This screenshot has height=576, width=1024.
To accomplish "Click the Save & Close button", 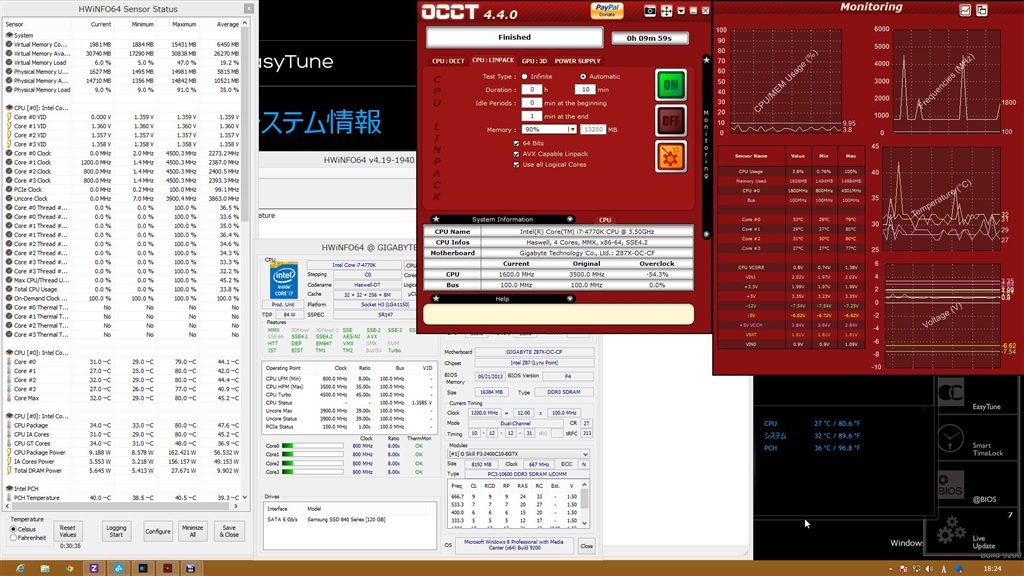I will click(229, 531).
